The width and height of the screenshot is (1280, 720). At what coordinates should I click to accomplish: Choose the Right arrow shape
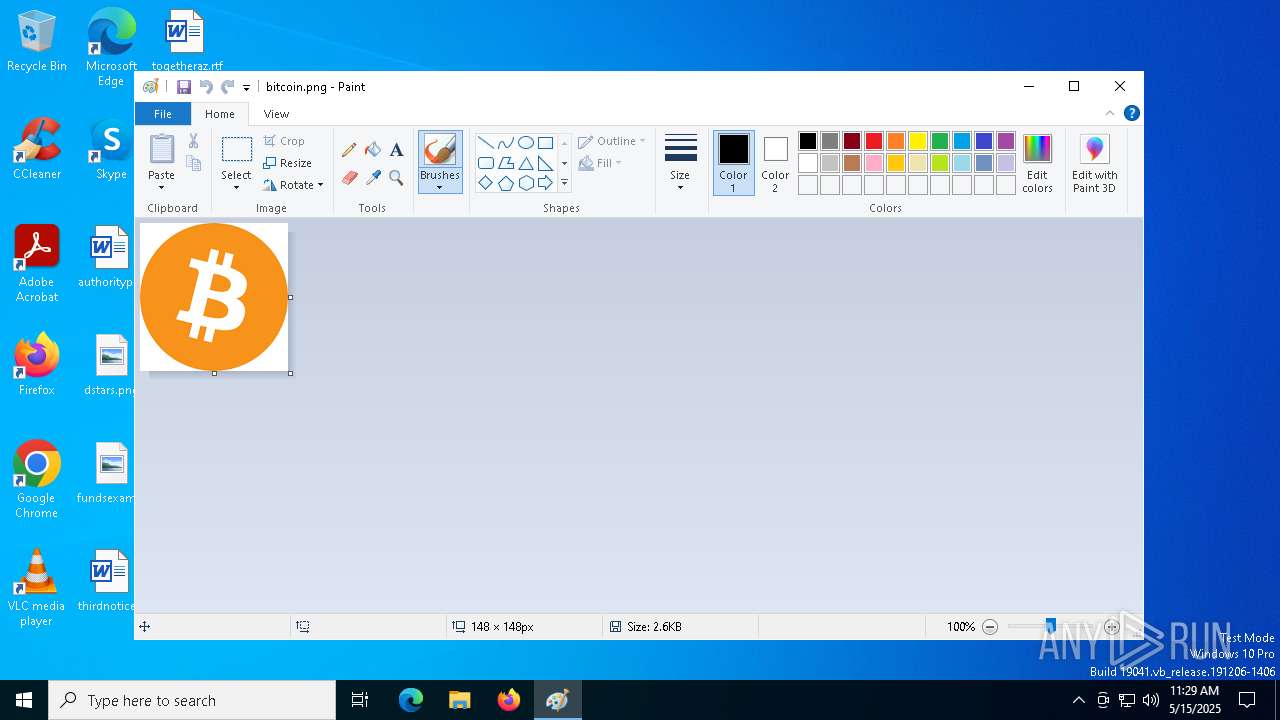click(x=545, y=183)
